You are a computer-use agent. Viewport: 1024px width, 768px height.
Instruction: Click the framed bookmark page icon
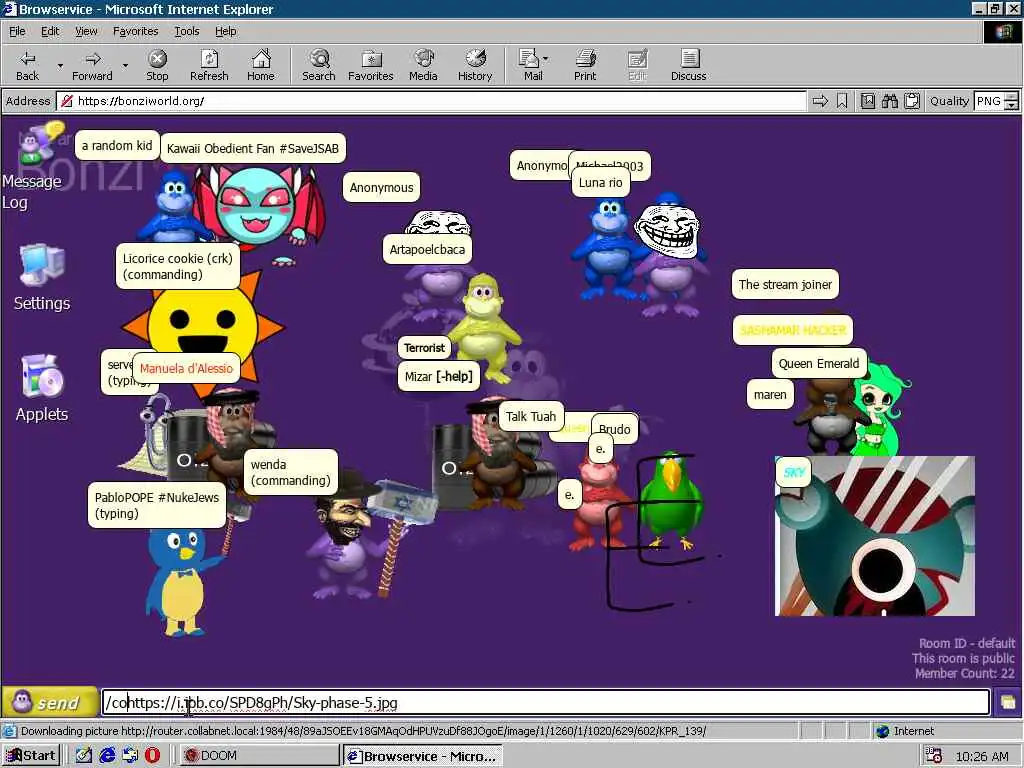[x=868, y=101]
